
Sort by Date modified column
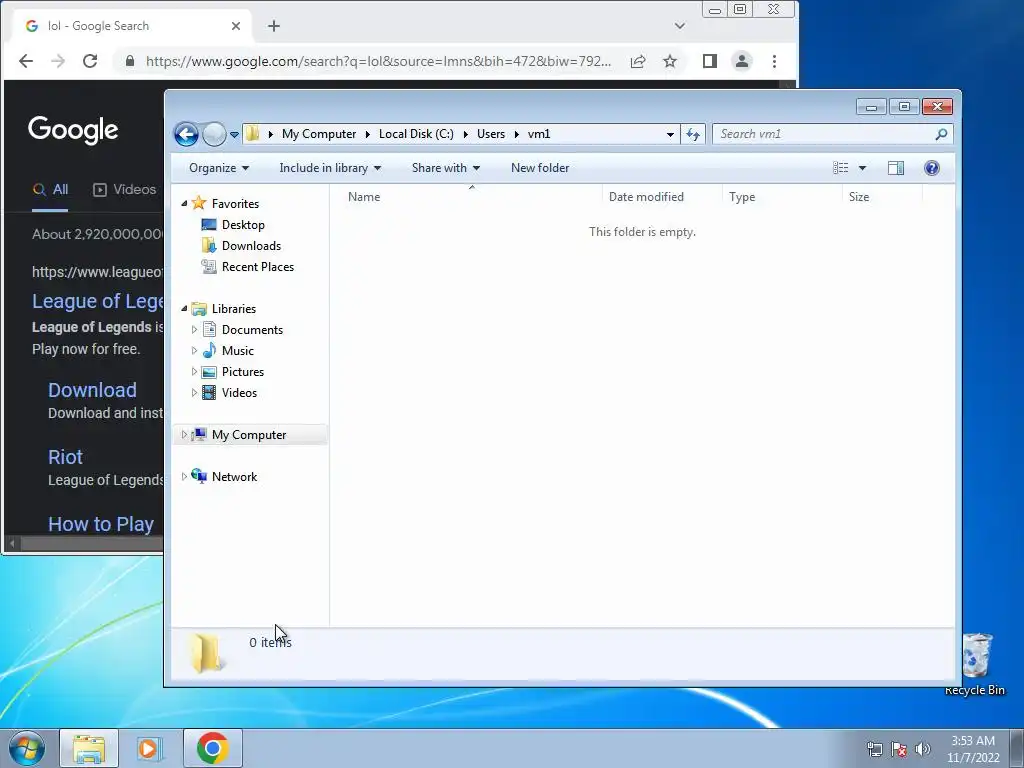click(x=646, y=197)
